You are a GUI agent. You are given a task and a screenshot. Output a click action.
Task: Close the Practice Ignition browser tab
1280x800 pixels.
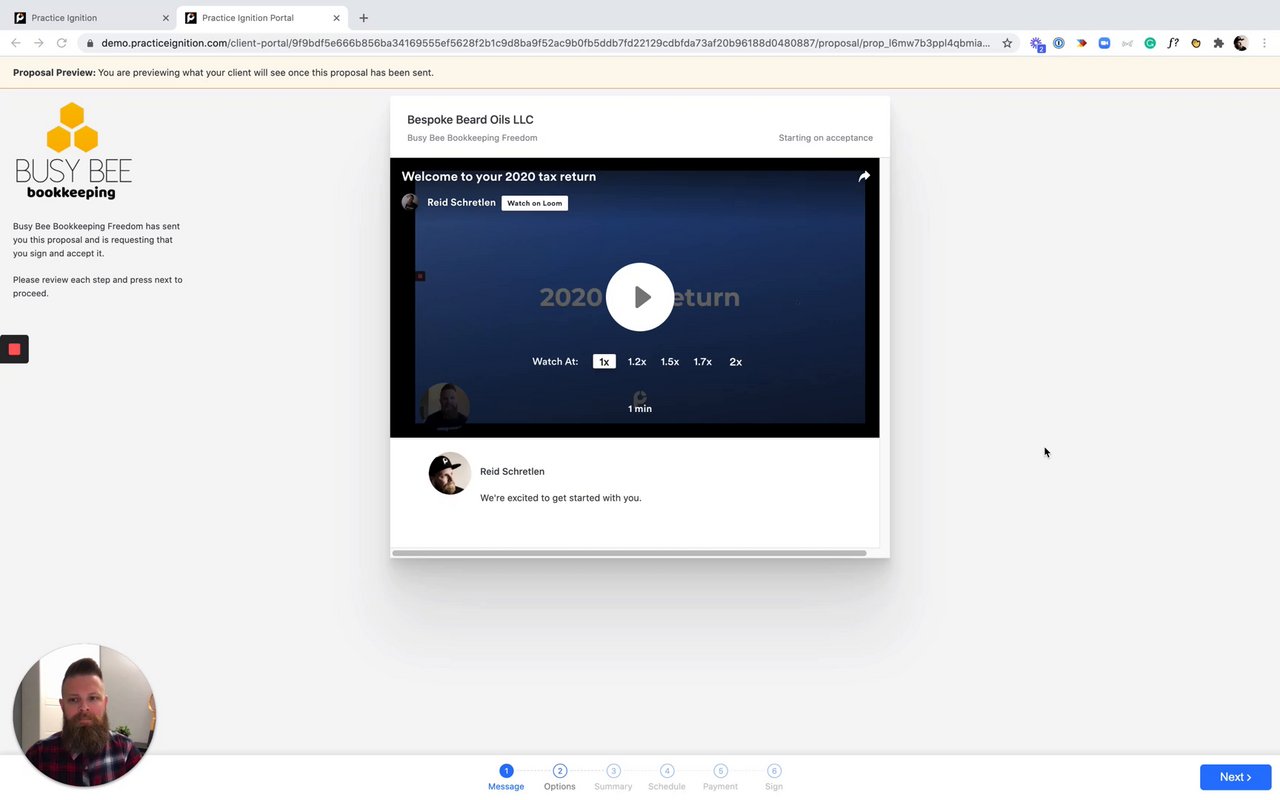click(166, 18)
